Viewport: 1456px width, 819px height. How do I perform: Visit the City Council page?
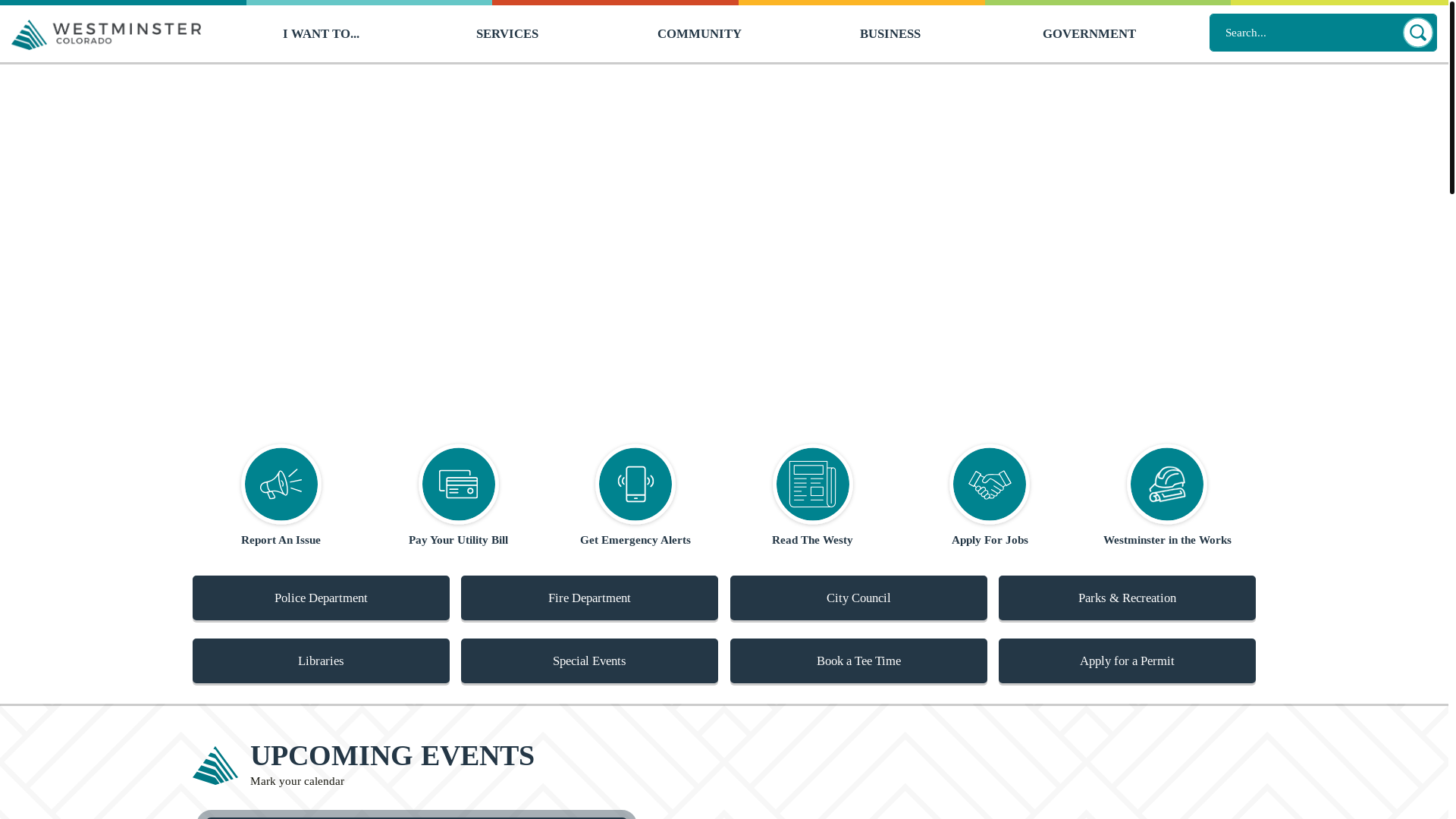(858, 598)
